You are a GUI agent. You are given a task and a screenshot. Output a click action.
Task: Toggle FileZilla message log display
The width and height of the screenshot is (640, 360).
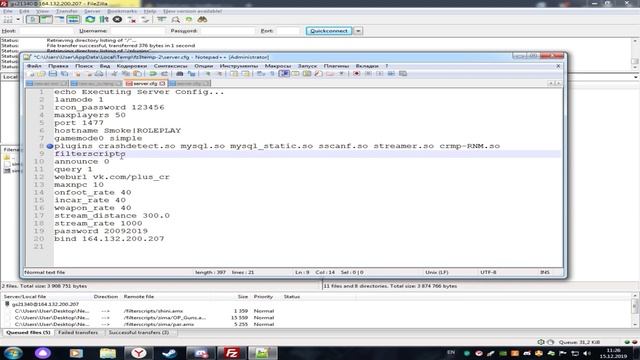pos(32,20)
